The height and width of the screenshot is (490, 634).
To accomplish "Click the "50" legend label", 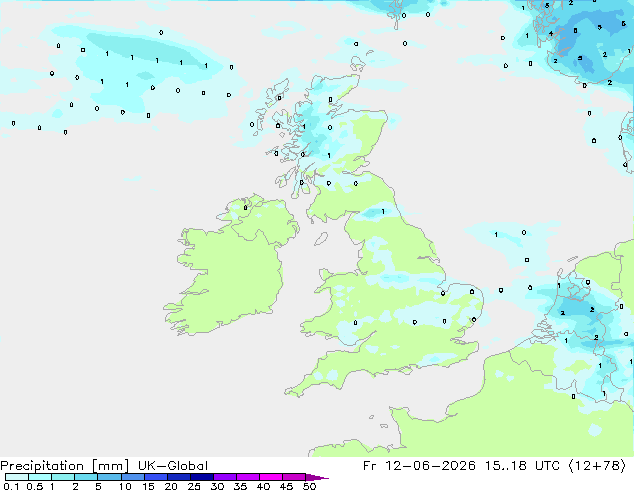I will (x=309, y=486).
